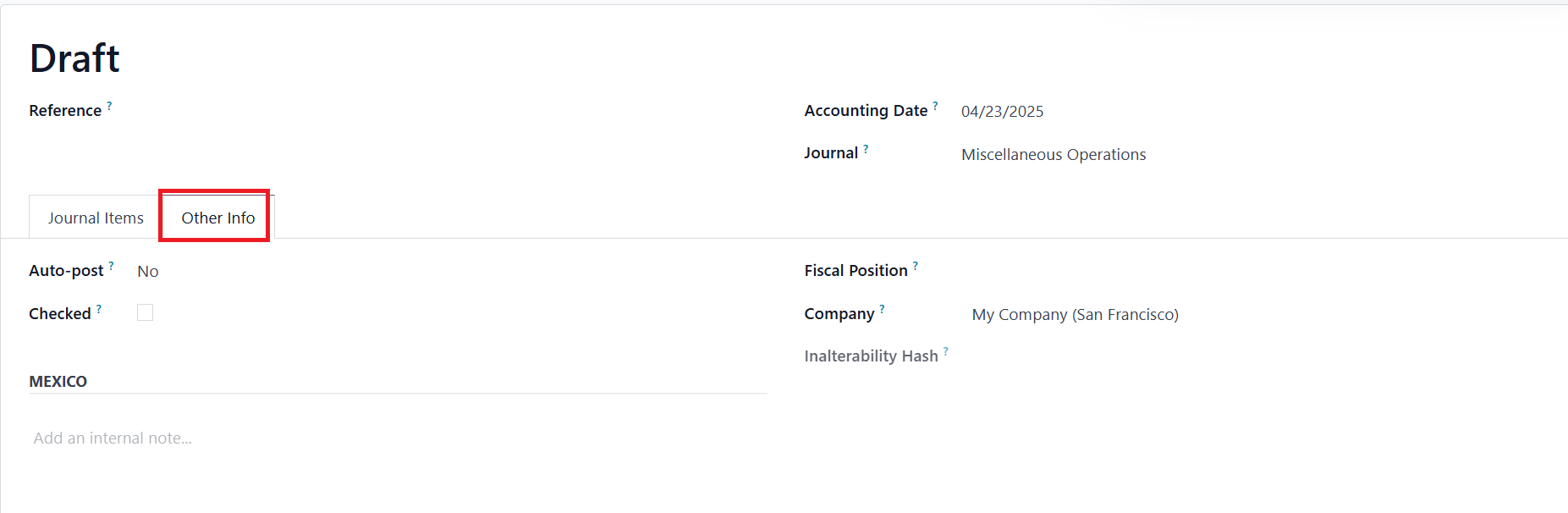Click the help icon next to Checked
The height and width of the screenshot is (513, 1568).
coord(99,309)
